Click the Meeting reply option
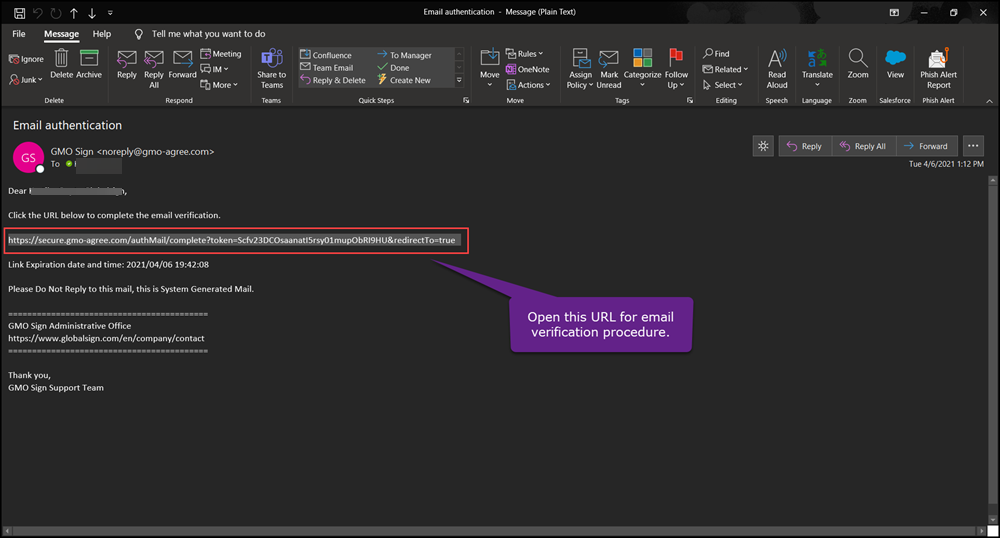This screenshot has width=1000, height=538. [221, 54]
